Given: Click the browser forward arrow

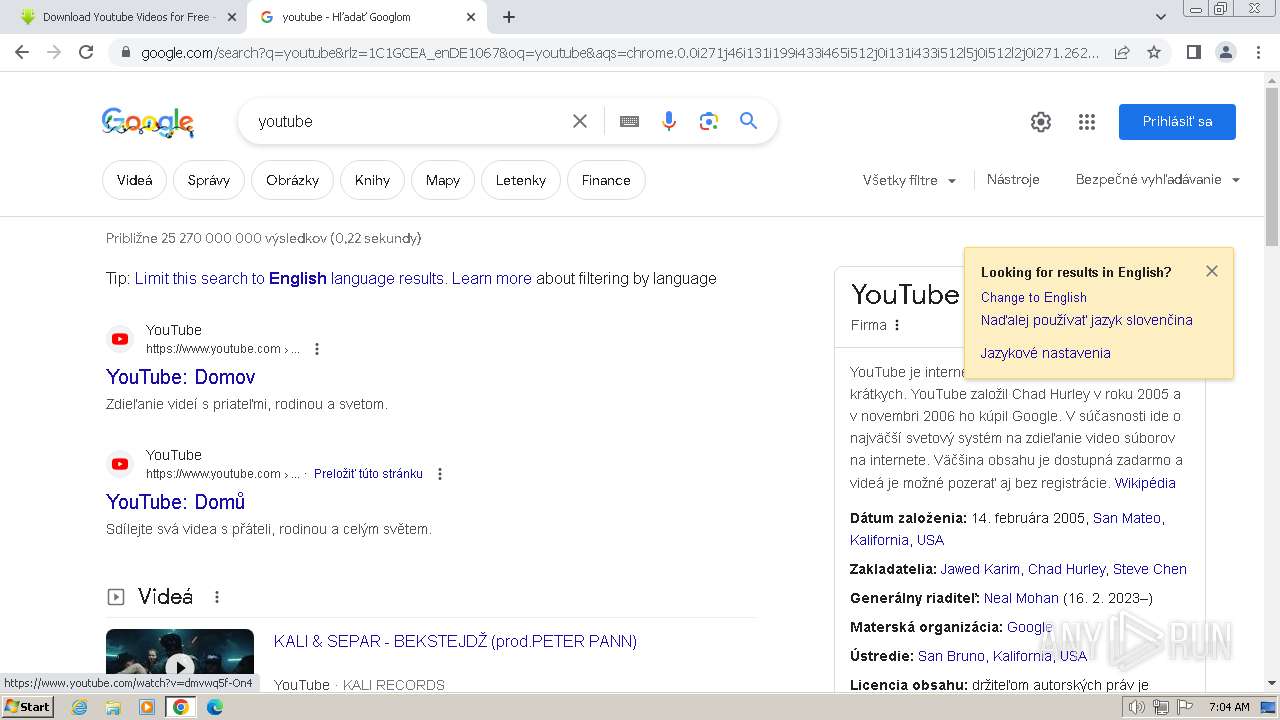Looking at the screenshot, I should click(x=54, y=52).
